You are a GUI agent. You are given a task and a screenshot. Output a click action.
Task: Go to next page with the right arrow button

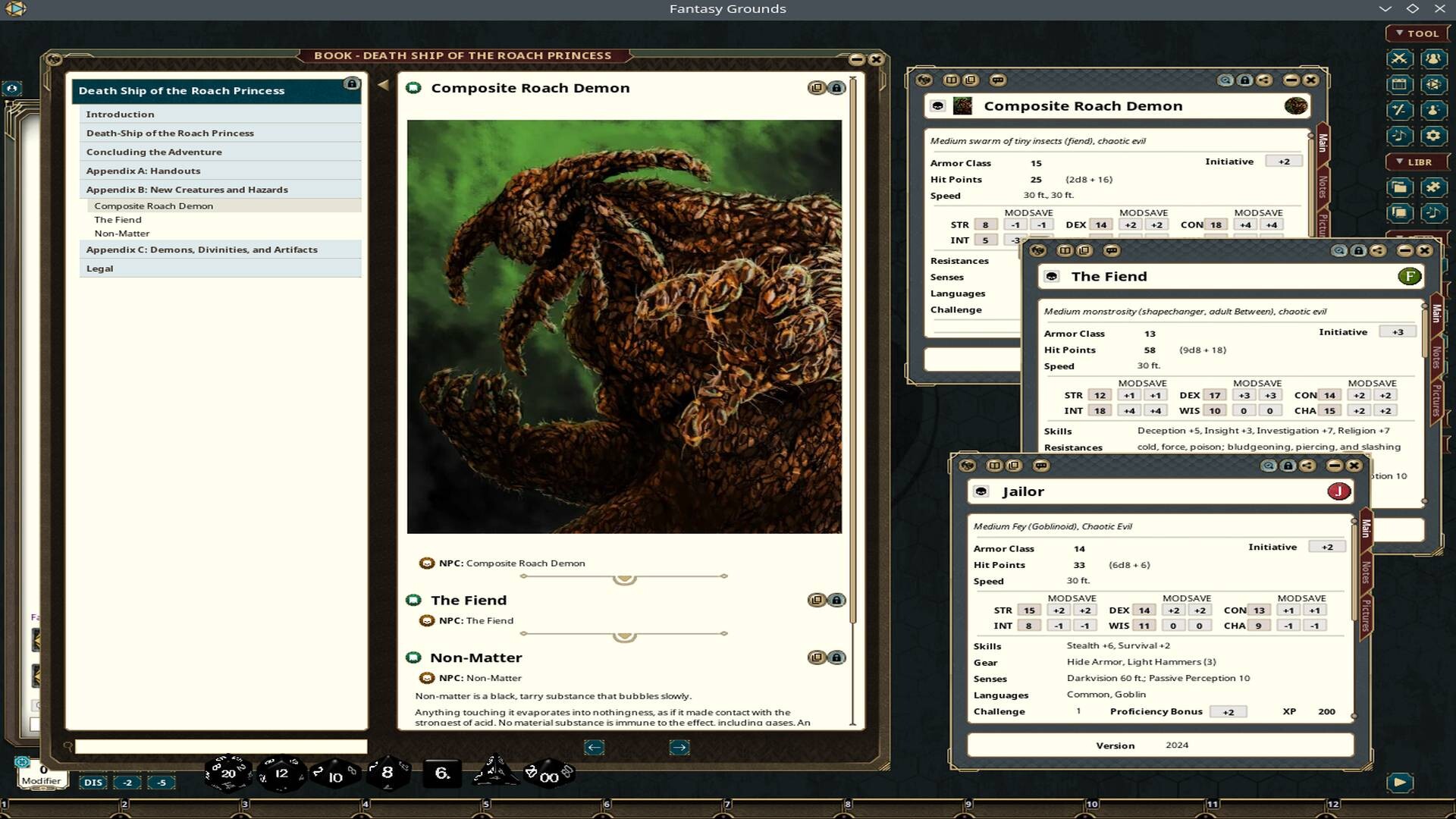(x=680, y=747)
